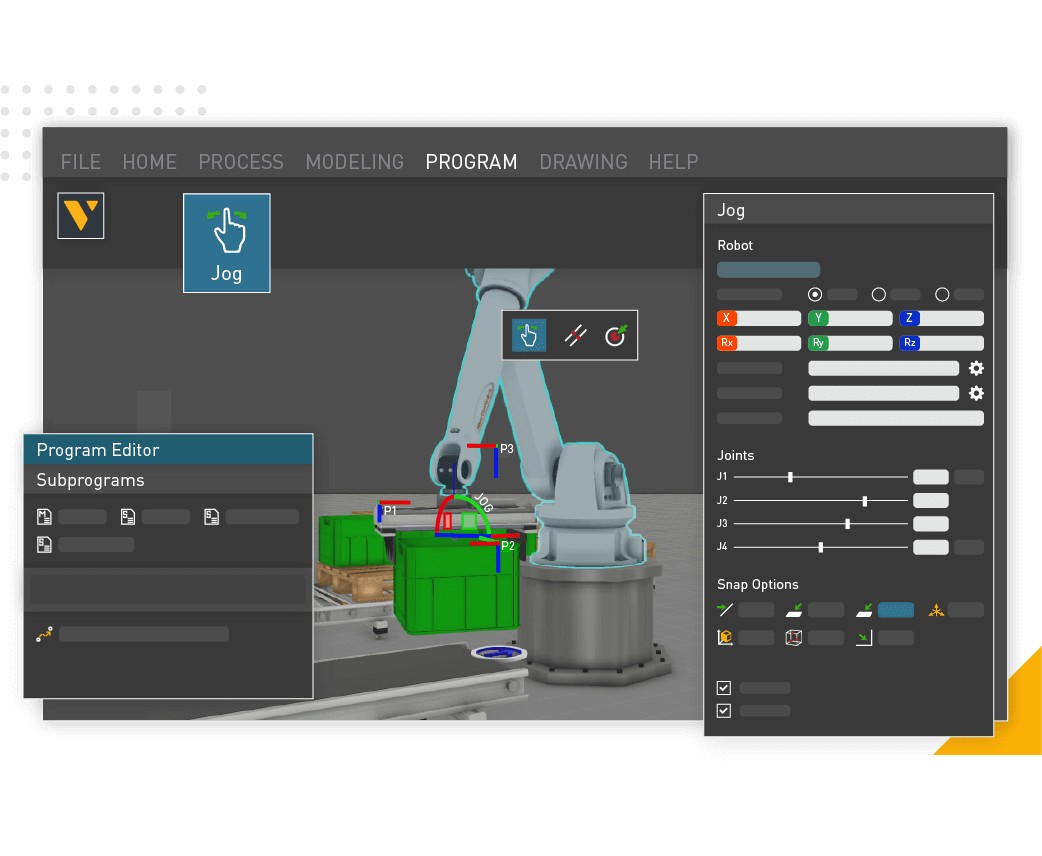Switch to the MODELING ribbon tab

(x=355, y=161)
